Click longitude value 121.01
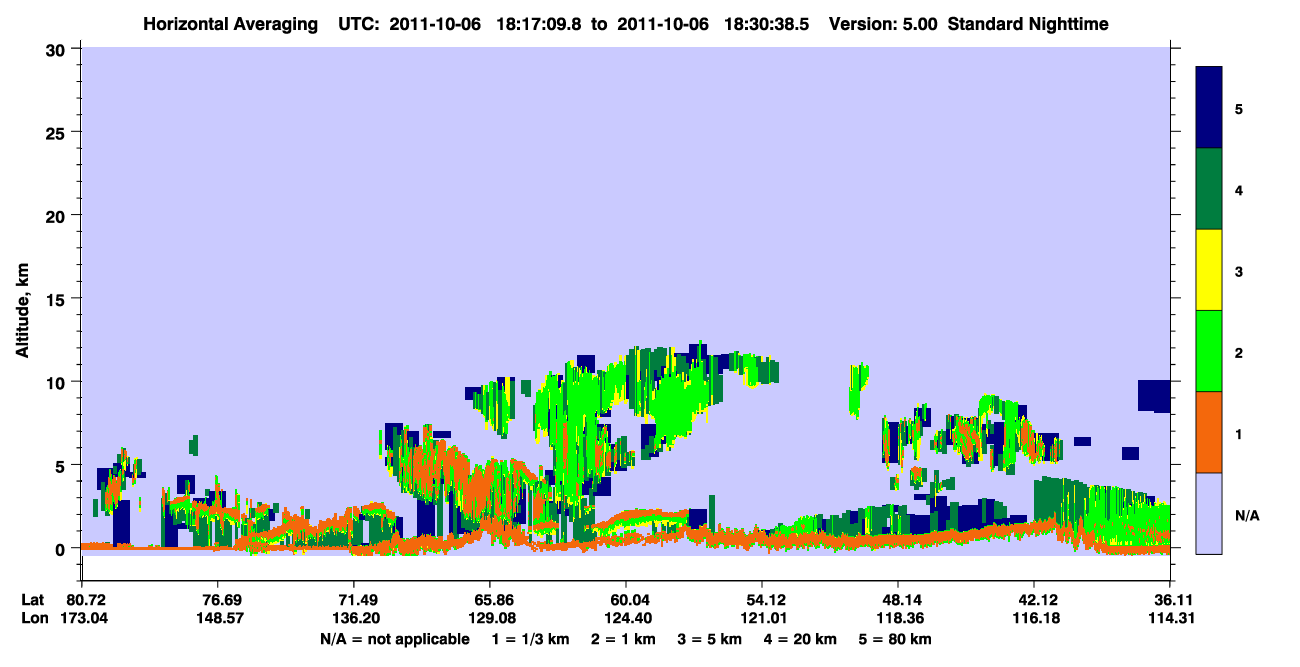The width and height of the screenshot is (1300, 667). pos(762,619)
